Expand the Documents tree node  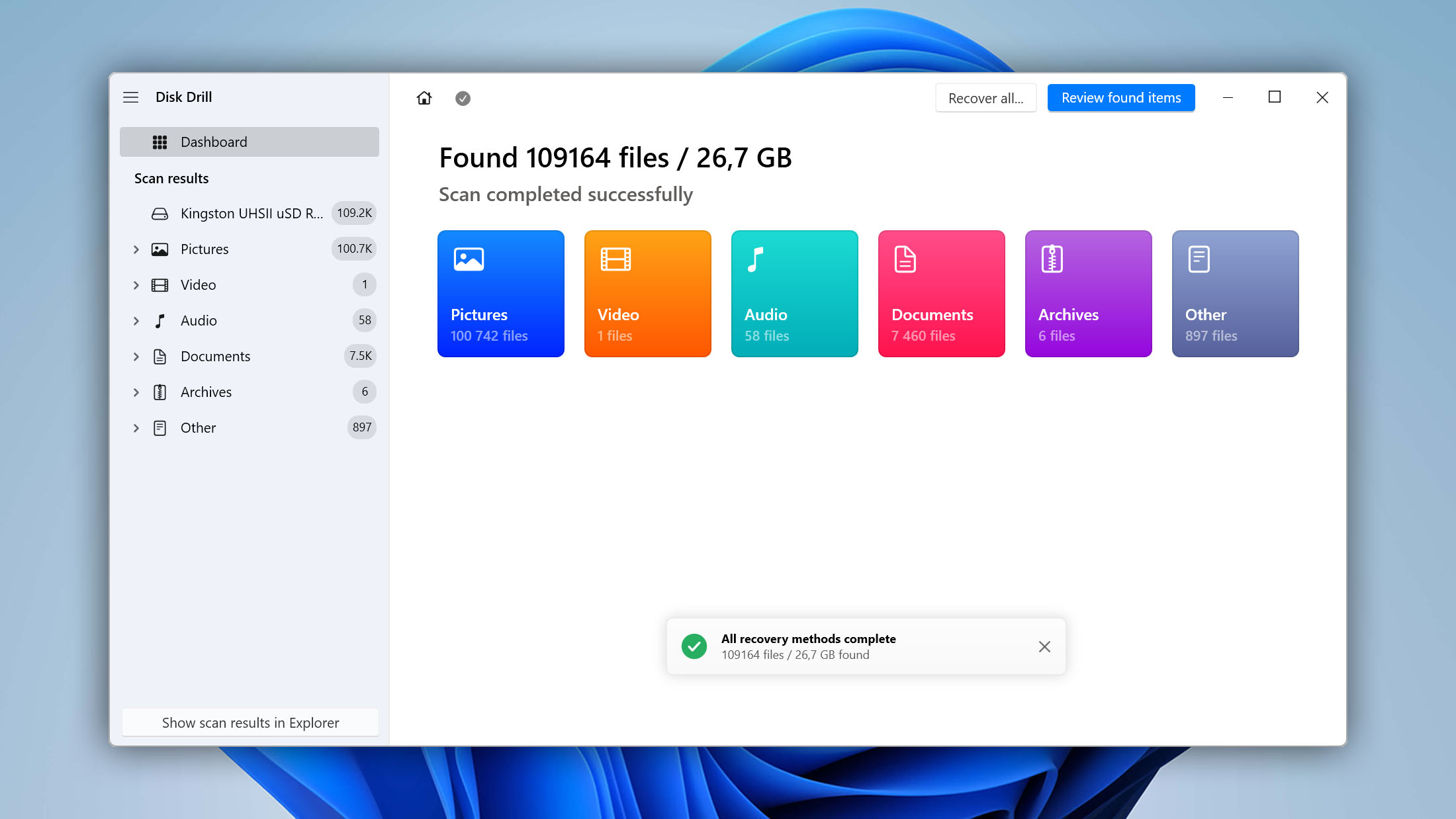(x=136, y=357)
